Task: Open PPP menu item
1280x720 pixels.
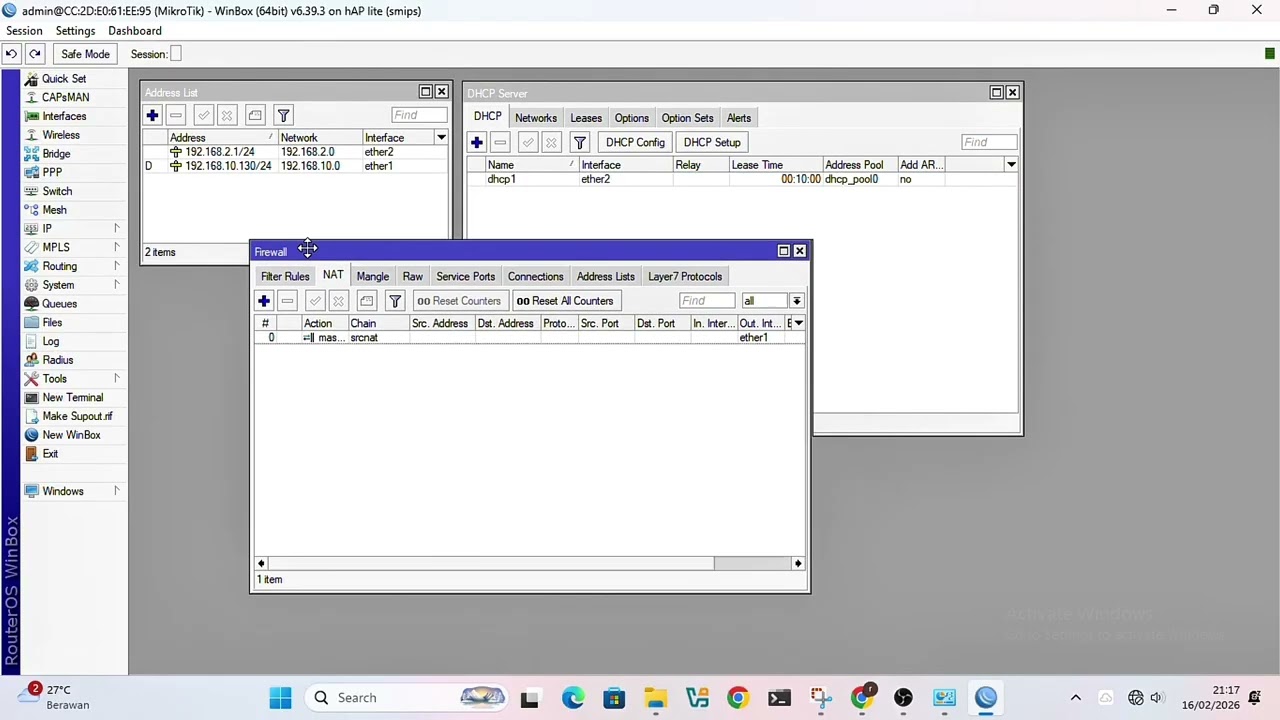Action: 52,172
